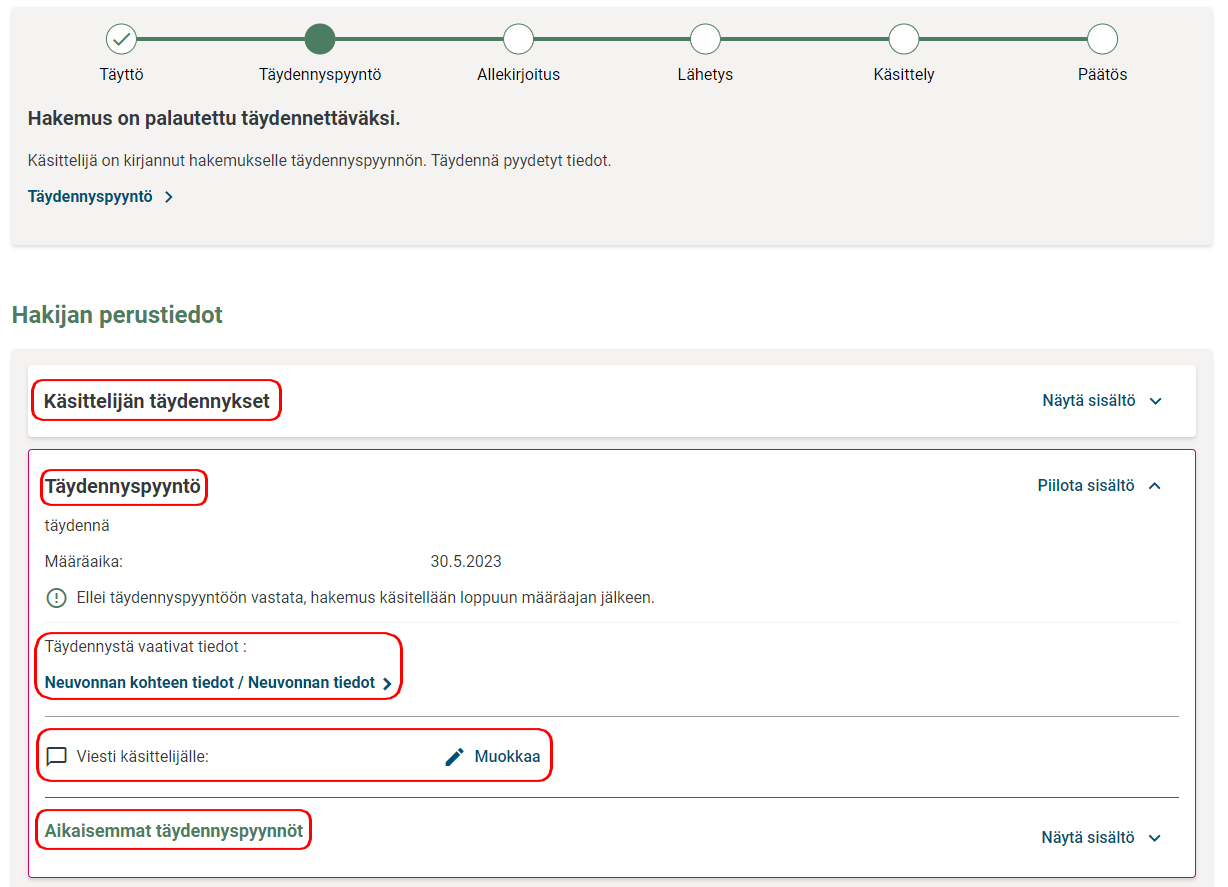Screen dimensions: 1228x887
Task: Click the chevron after top Täydennyspyyntö link
Action: click(x=169, y=197)
